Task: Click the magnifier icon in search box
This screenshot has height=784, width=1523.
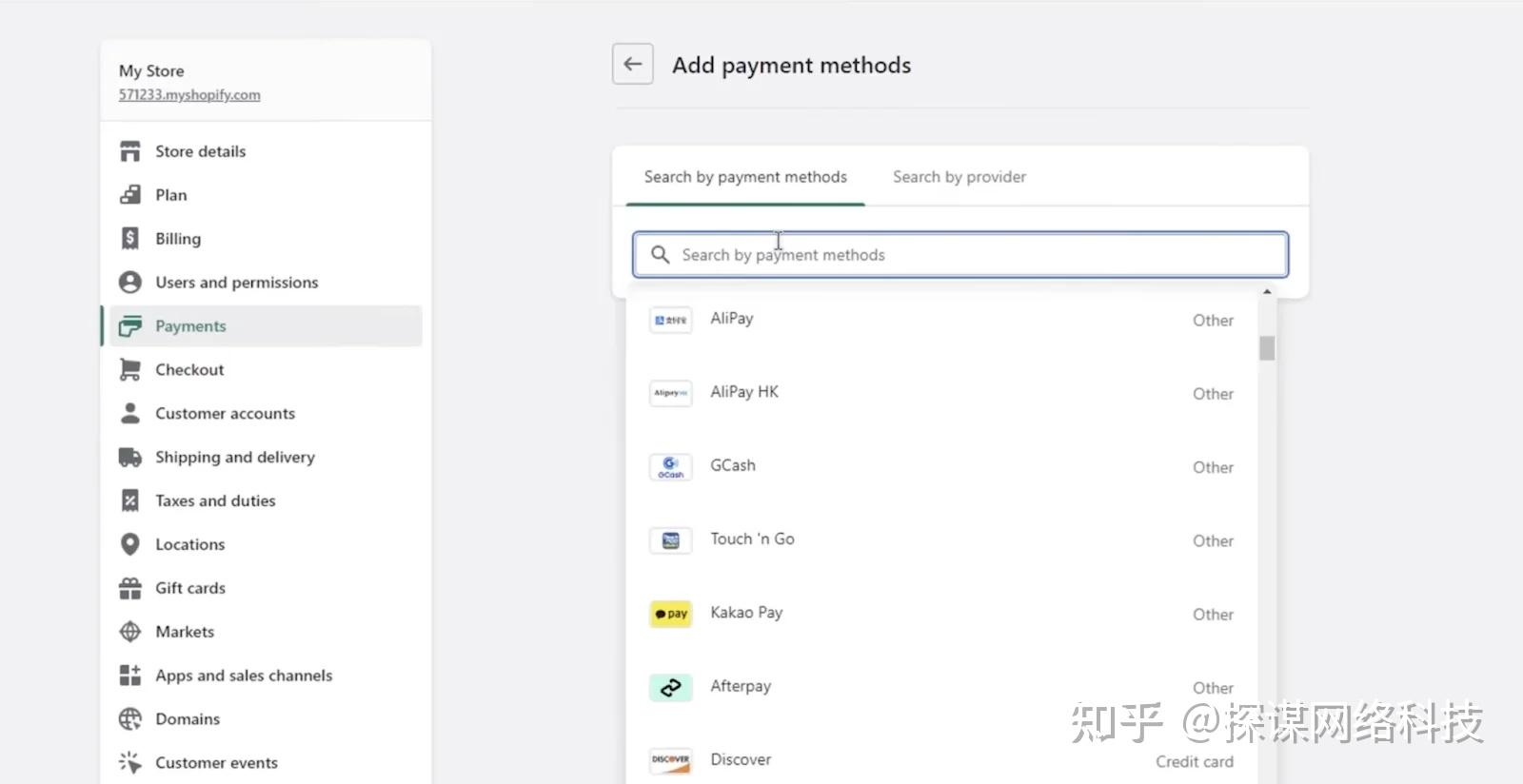Action: 660,255
